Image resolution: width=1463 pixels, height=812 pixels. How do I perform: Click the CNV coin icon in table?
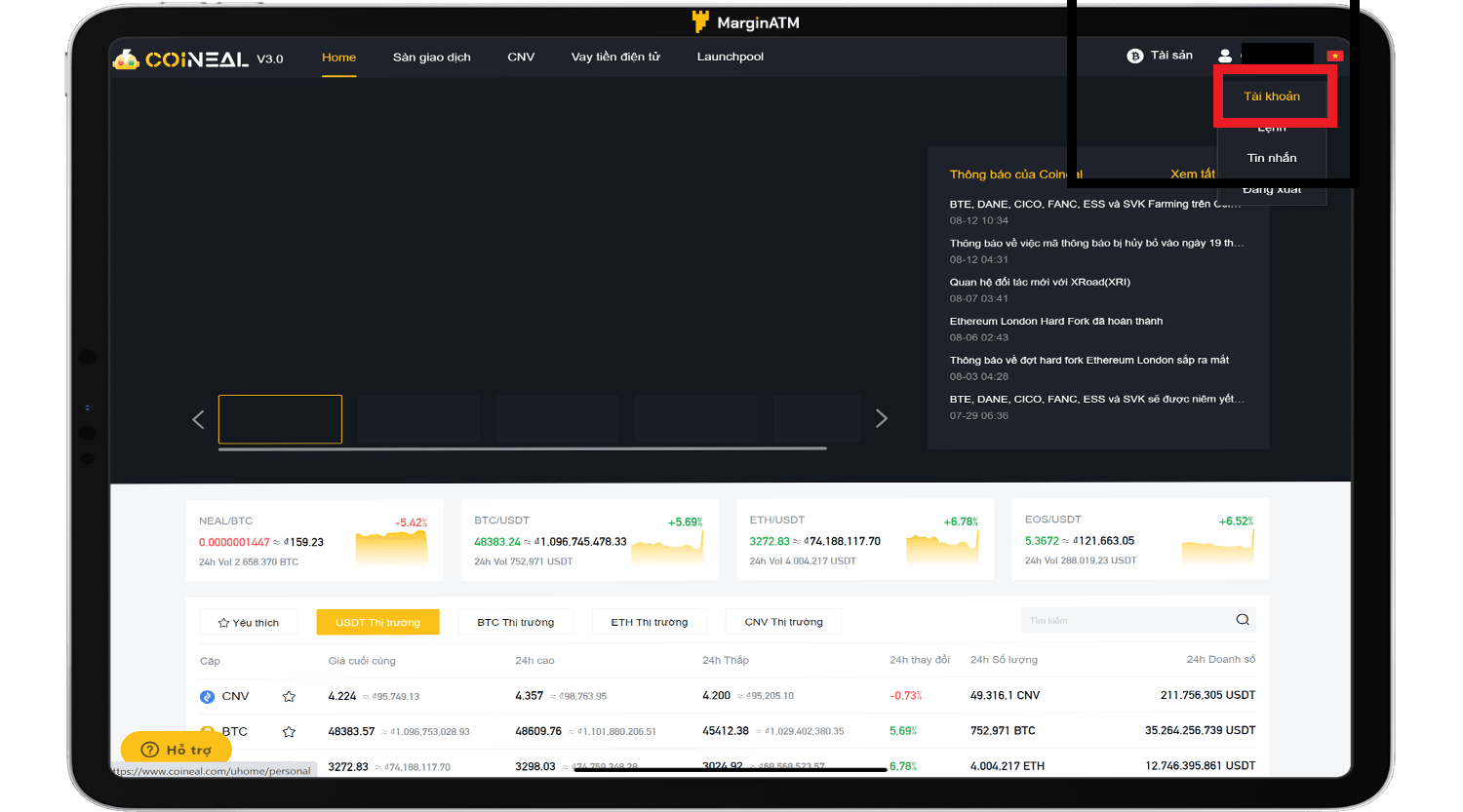coord(207,696)
